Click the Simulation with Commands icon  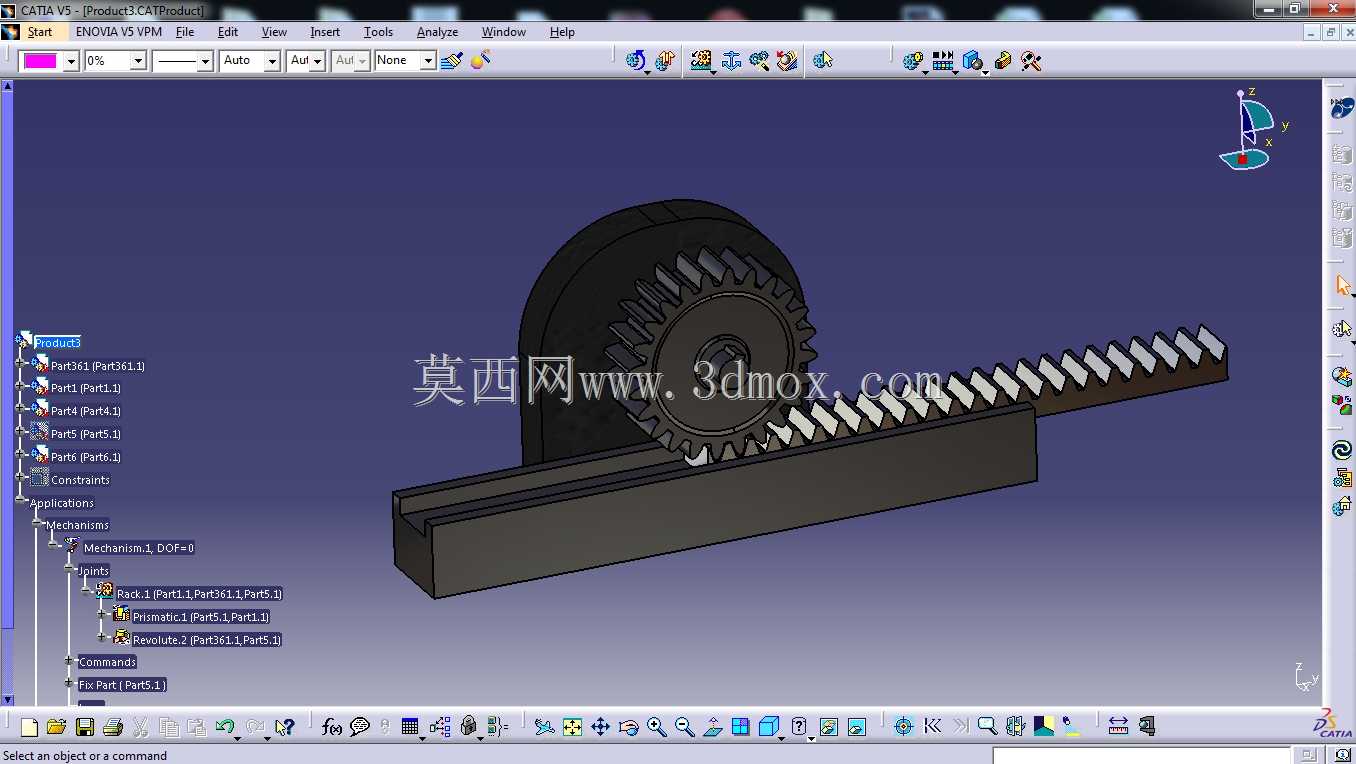[x=636, y=61]
